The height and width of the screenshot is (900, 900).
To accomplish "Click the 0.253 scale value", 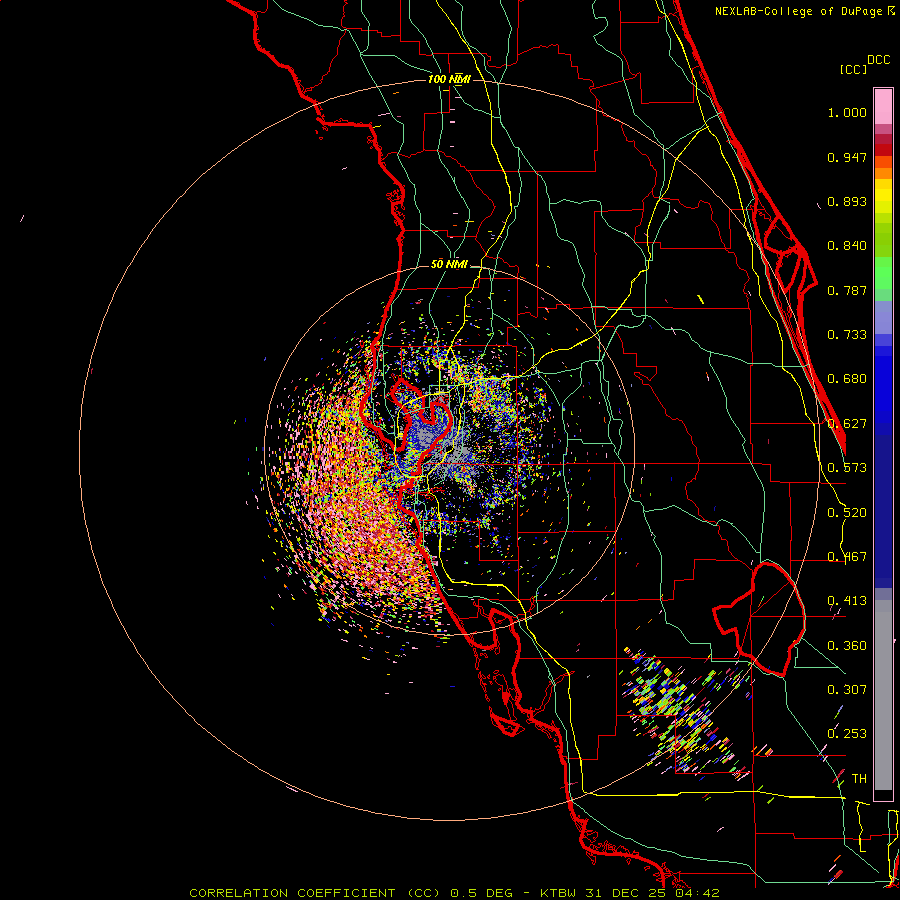I will (x=847, y=734).
